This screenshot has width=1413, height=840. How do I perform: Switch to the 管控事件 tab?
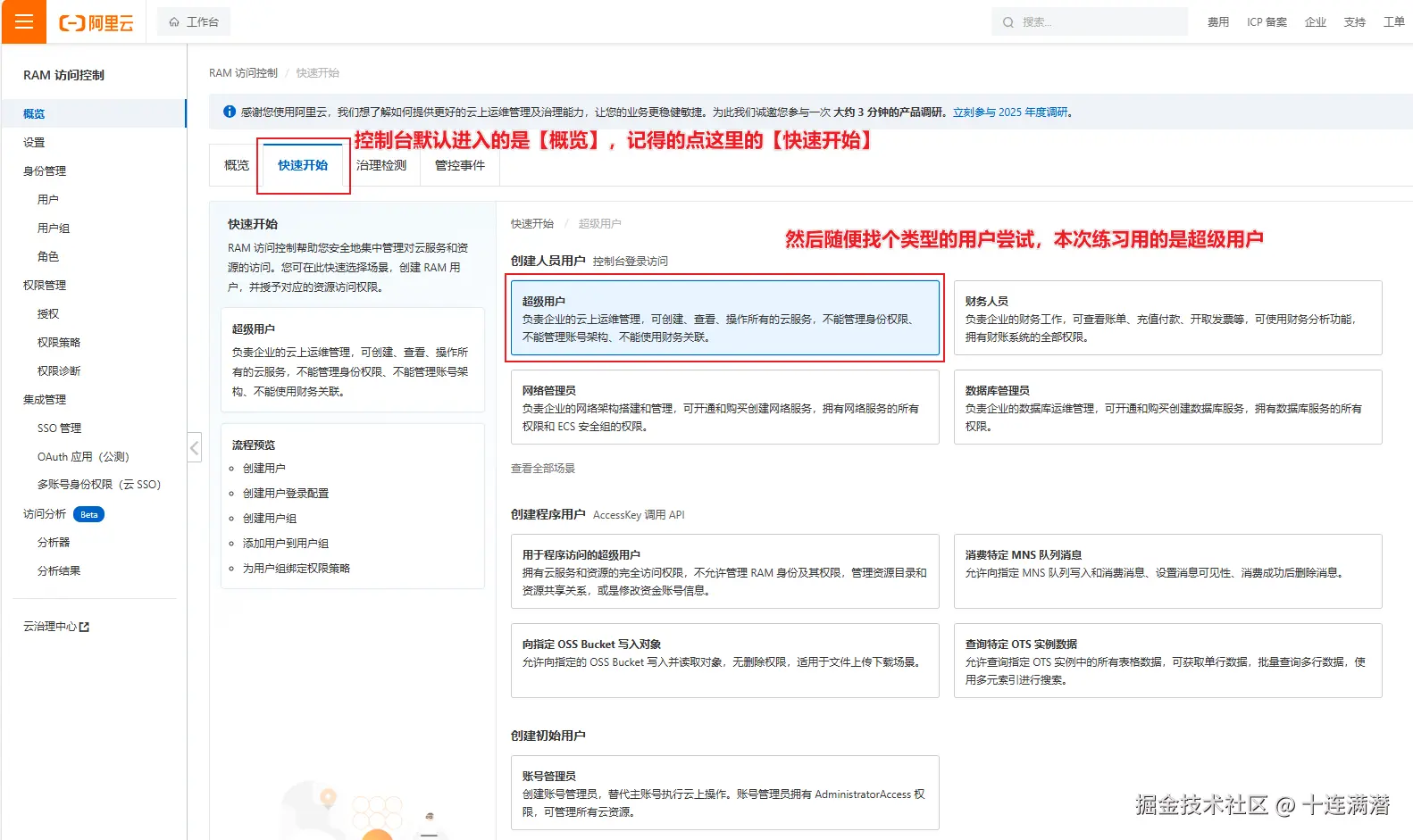[460, 165]
